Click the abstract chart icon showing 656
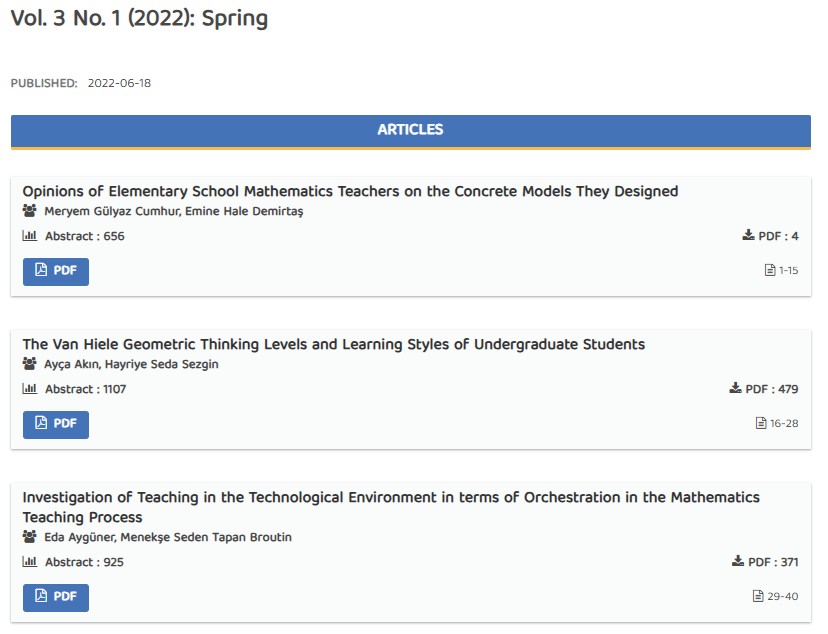828x634 pixels. (x=29, y=236)
